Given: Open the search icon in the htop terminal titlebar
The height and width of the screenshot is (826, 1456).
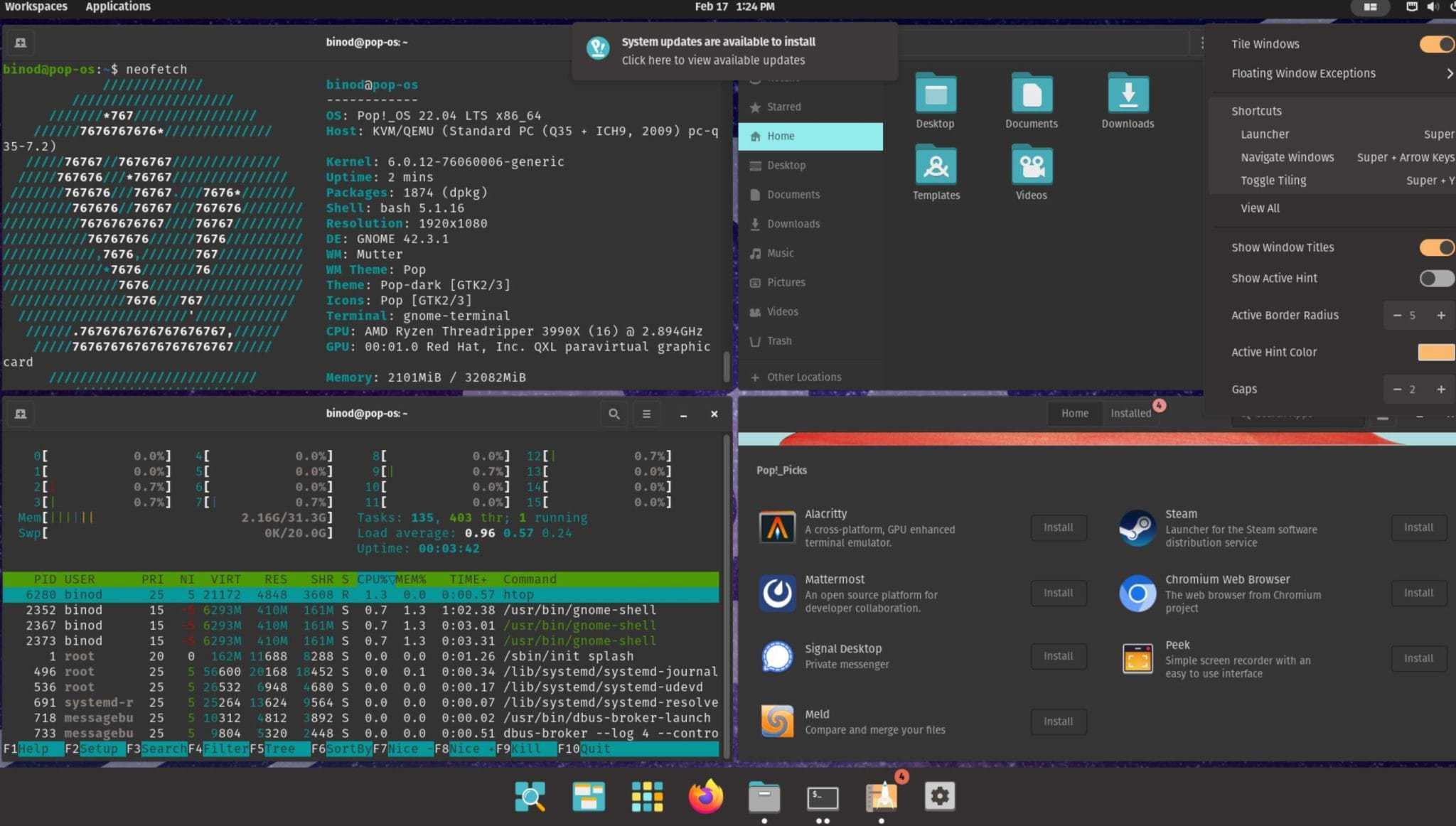Looking at the screenshot, I should pos(614,414).
